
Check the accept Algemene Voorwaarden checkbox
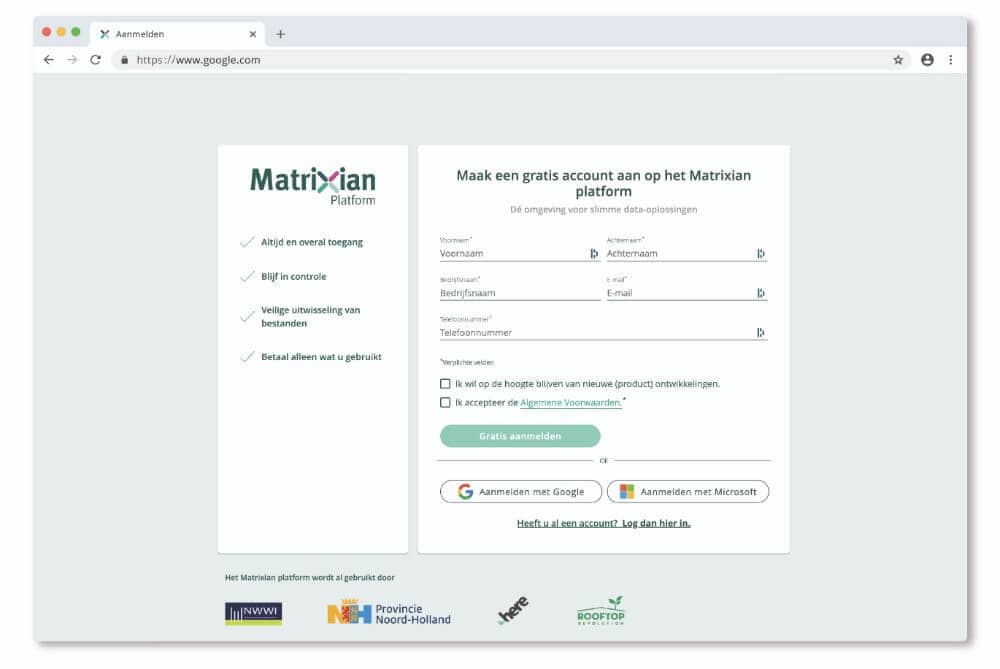[x=445, y=402]
